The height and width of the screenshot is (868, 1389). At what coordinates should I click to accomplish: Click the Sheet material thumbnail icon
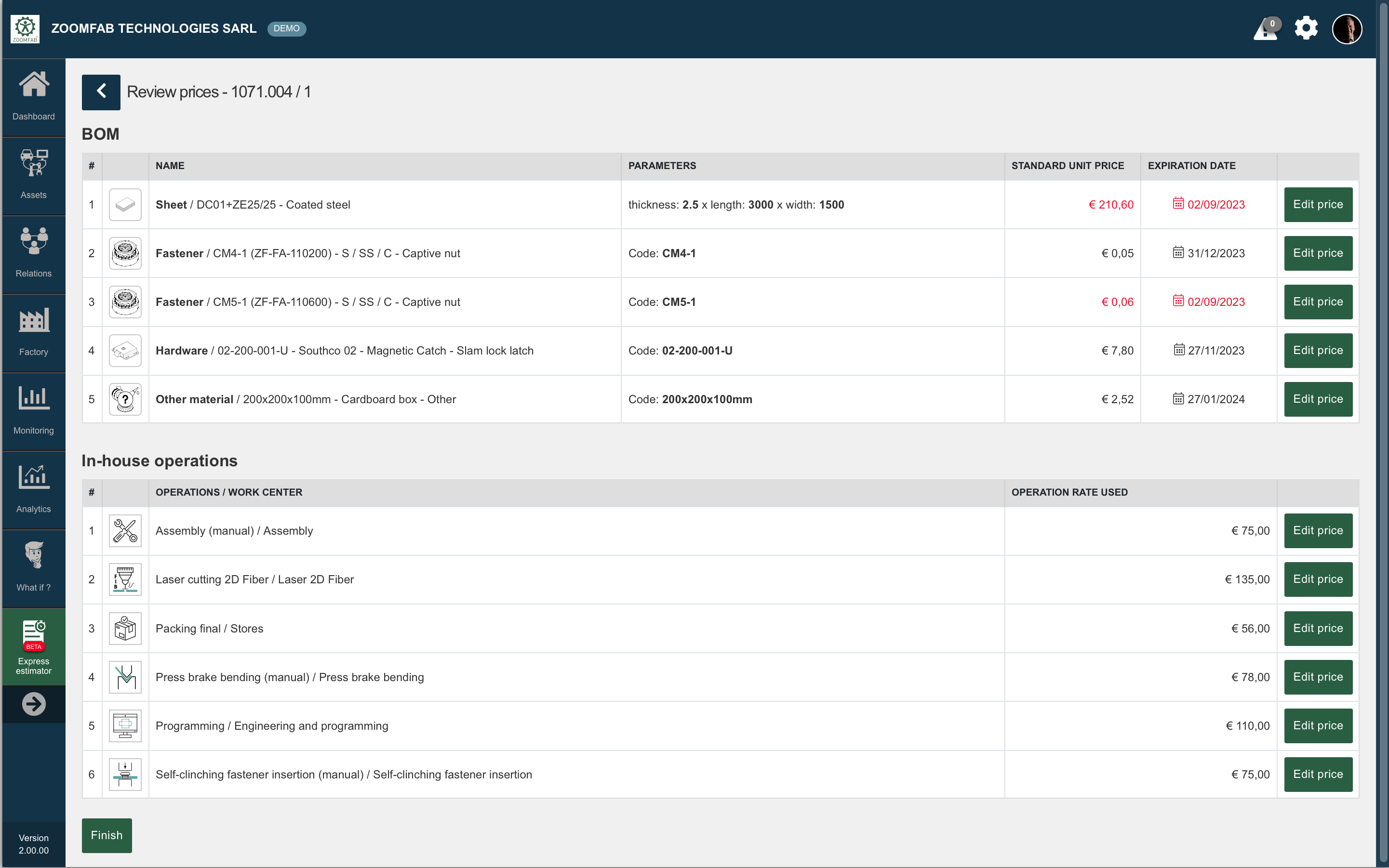[125, 205]
